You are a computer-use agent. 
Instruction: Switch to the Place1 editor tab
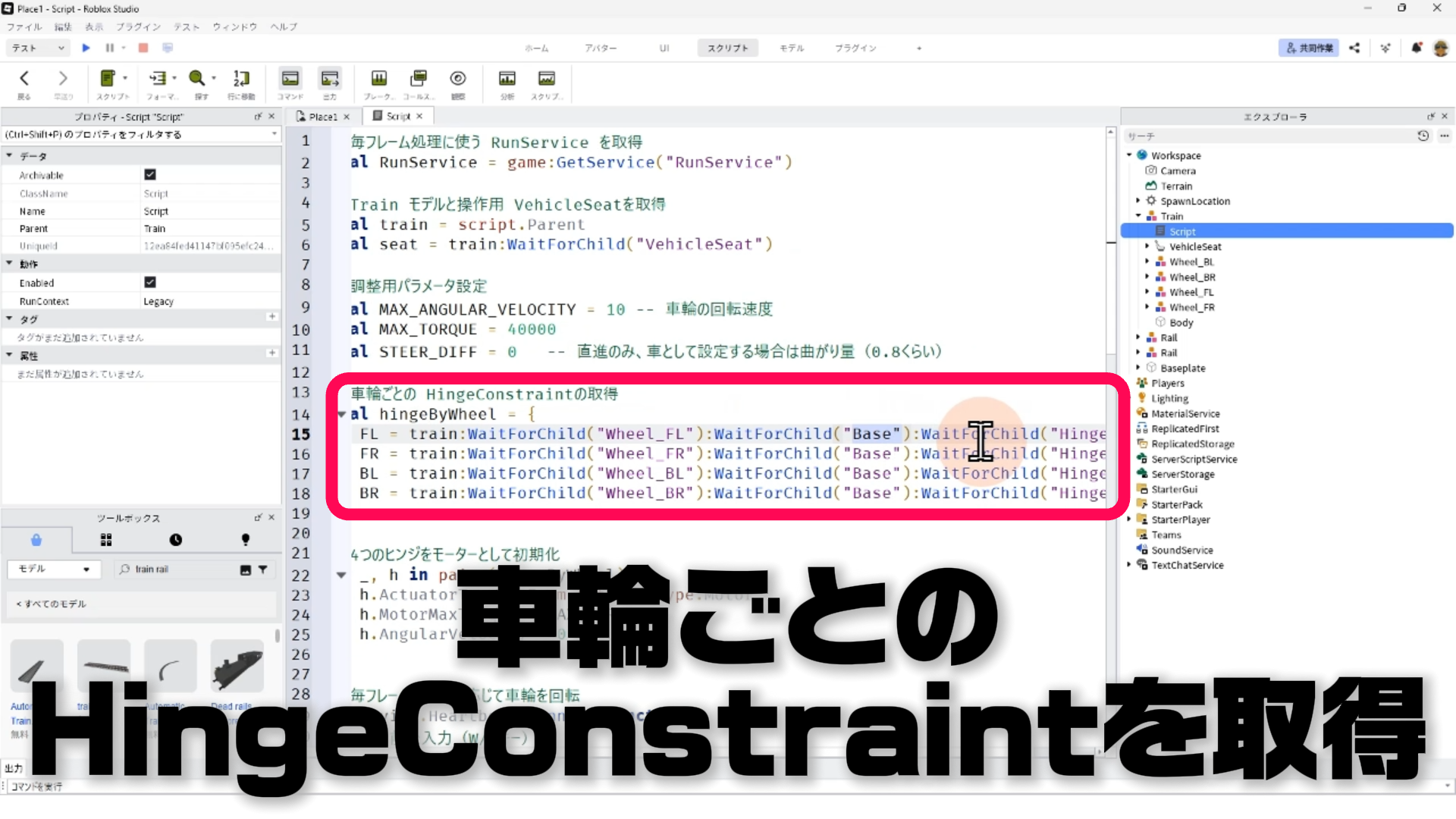[322, 116]
